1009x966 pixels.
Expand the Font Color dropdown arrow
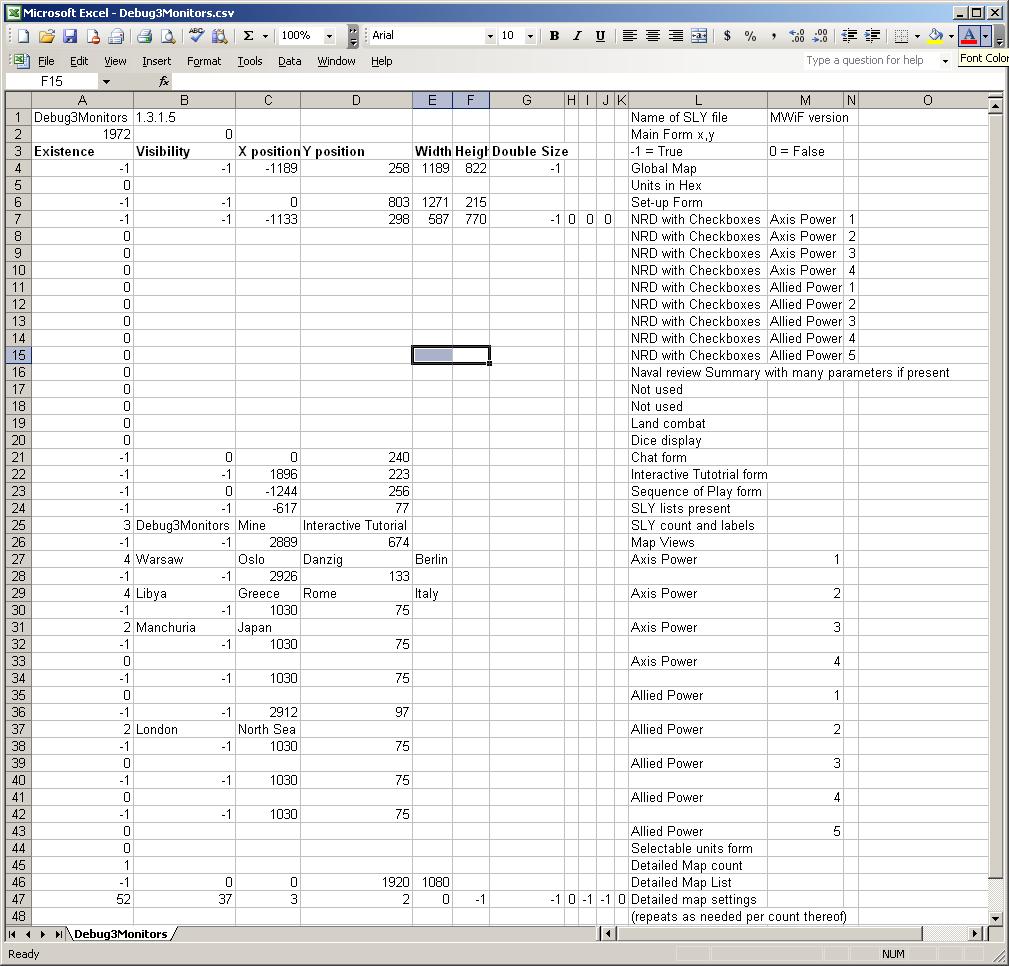(x=985, y=36)
